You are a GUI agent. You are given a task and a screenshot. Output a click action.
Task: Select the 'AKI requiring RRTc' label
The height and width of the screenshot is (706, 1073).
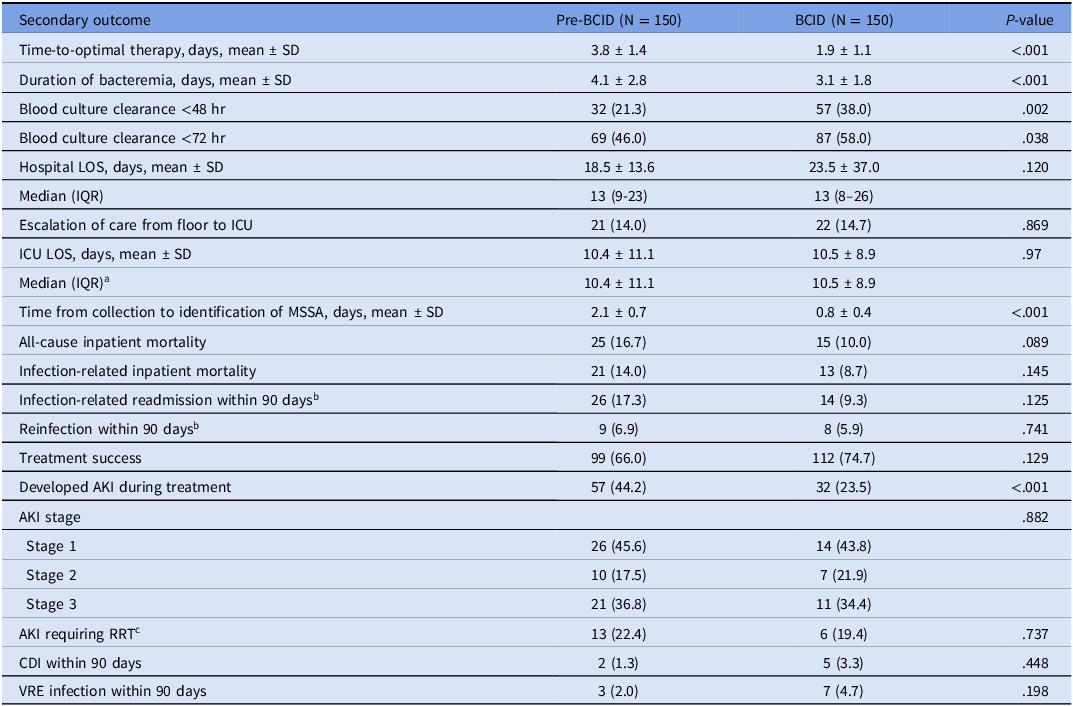tap(79, 633)
